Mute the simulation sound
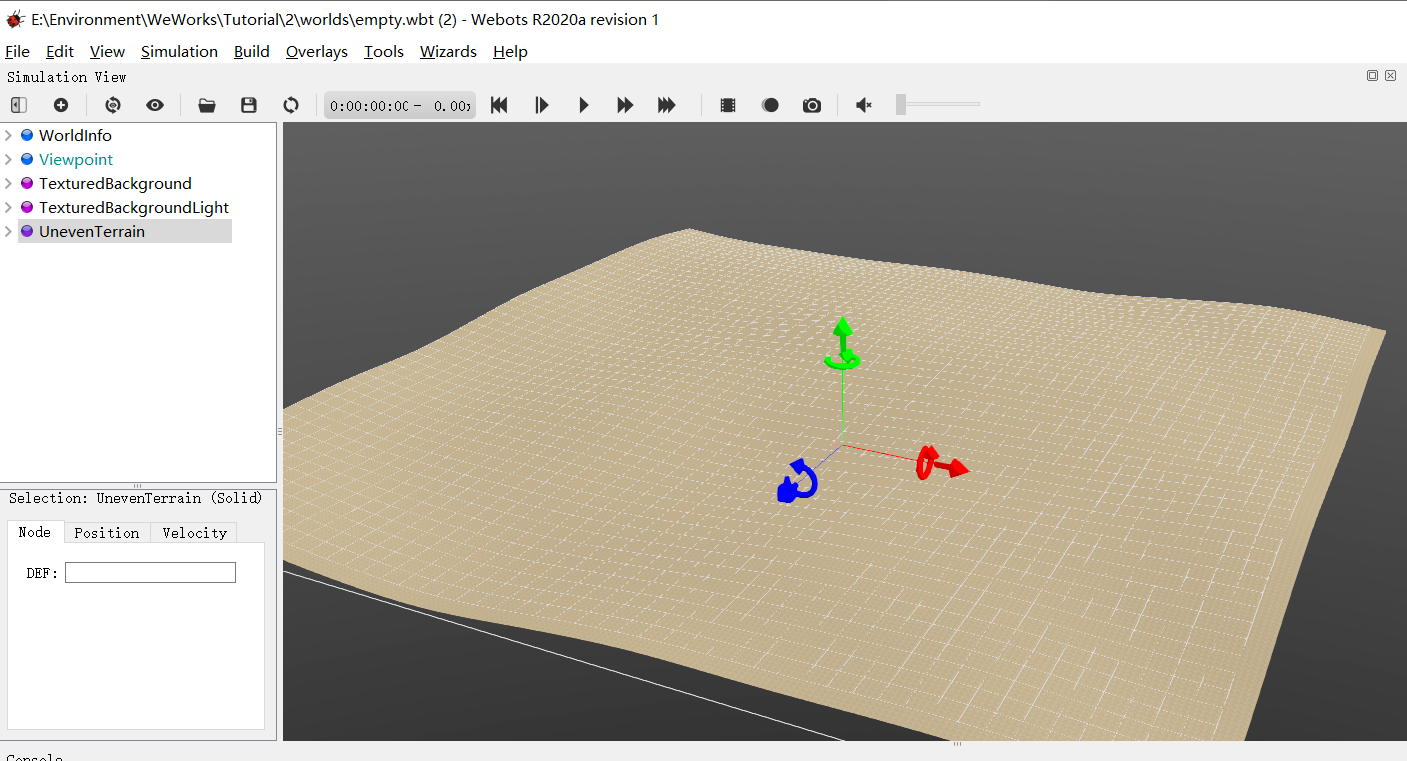The height and width of the screenshot is (761, 1407). pyautogui.click(x=865, y=105)
